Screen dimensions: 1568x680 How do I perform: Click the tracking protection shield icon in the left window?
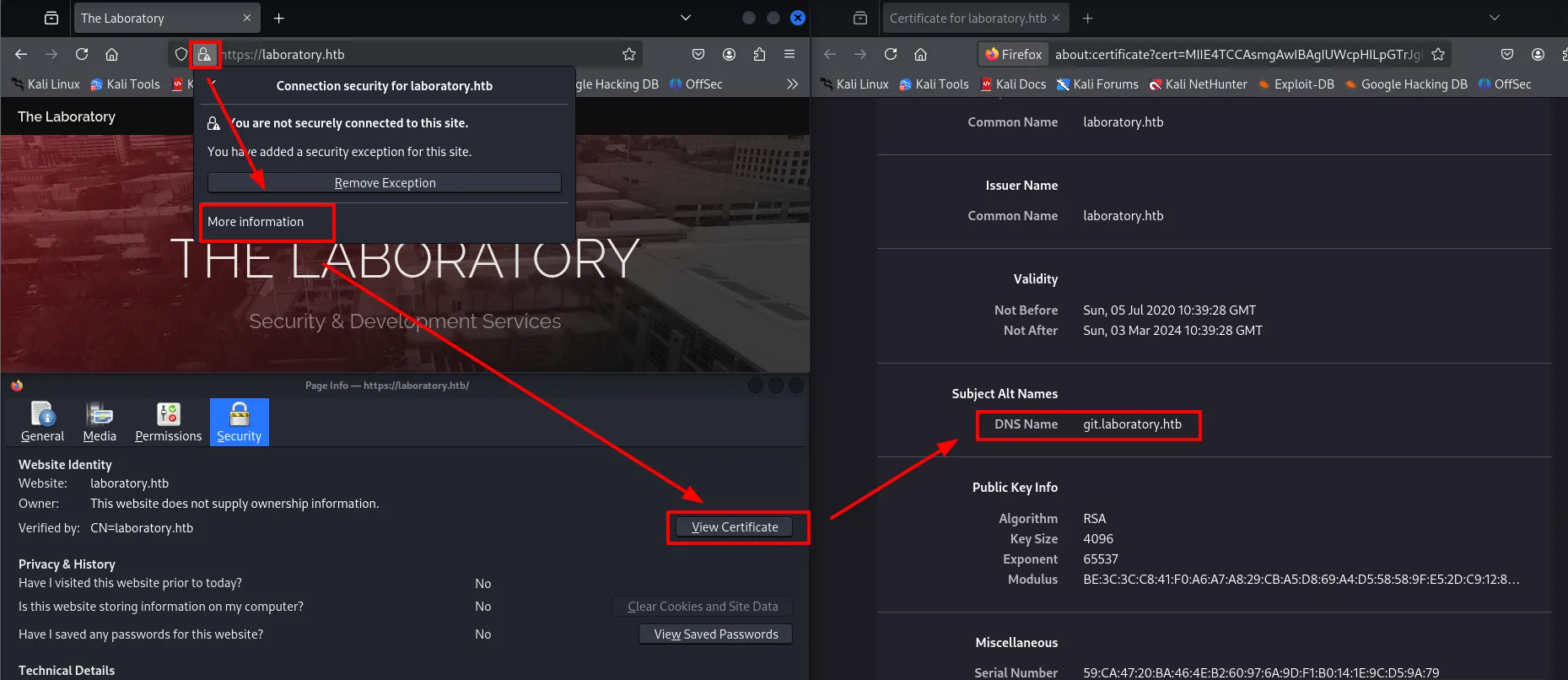pos(181,55)
